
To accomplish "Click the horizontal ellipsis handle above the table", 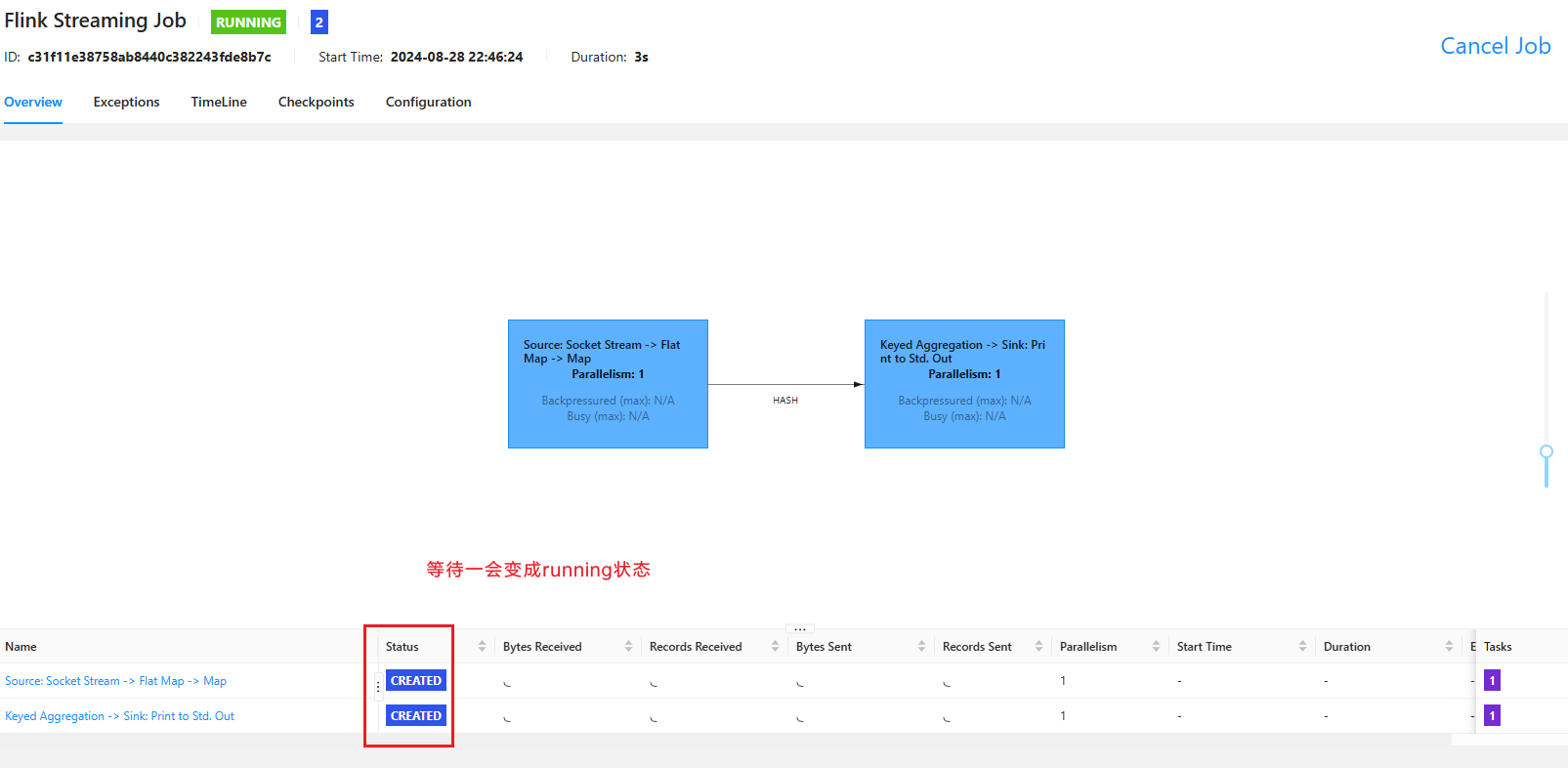I will (800, 629).
